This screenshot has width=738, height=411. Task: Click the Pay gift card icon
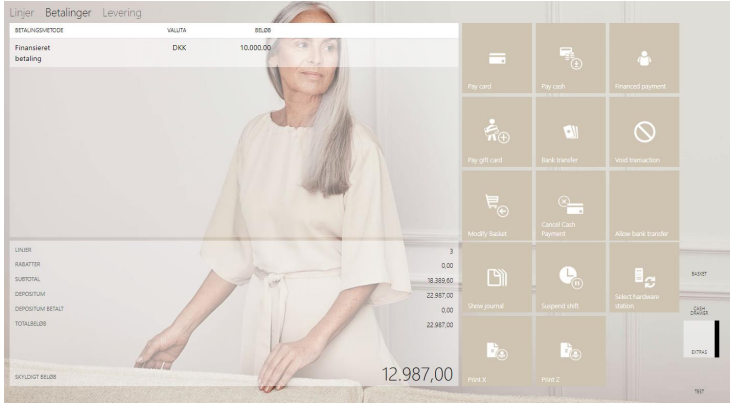click(x=496, y=131)
